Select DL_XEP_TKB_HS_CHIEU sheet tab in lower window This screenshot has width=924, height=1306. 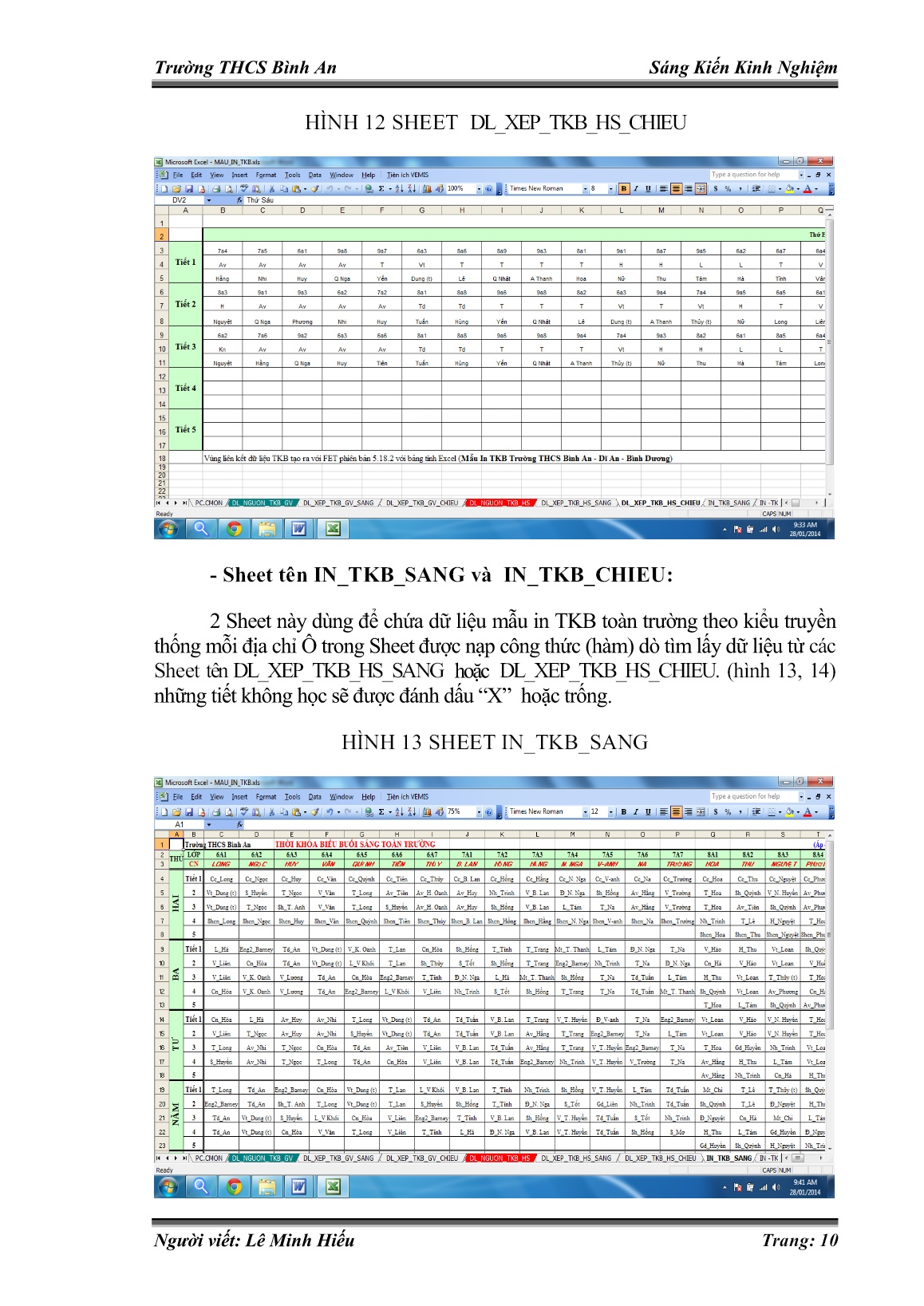coord(660,1158)
